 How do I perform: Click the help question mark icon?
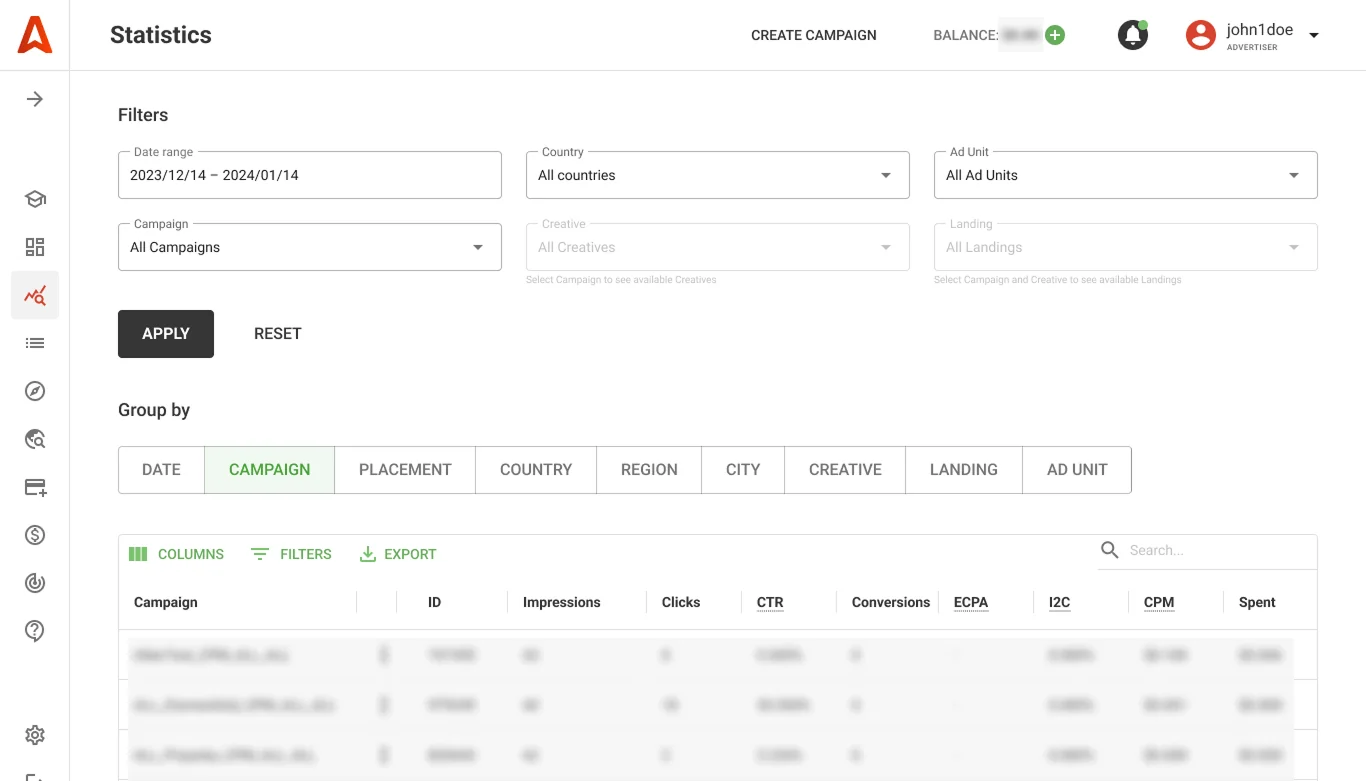click(x=35, y=631)
